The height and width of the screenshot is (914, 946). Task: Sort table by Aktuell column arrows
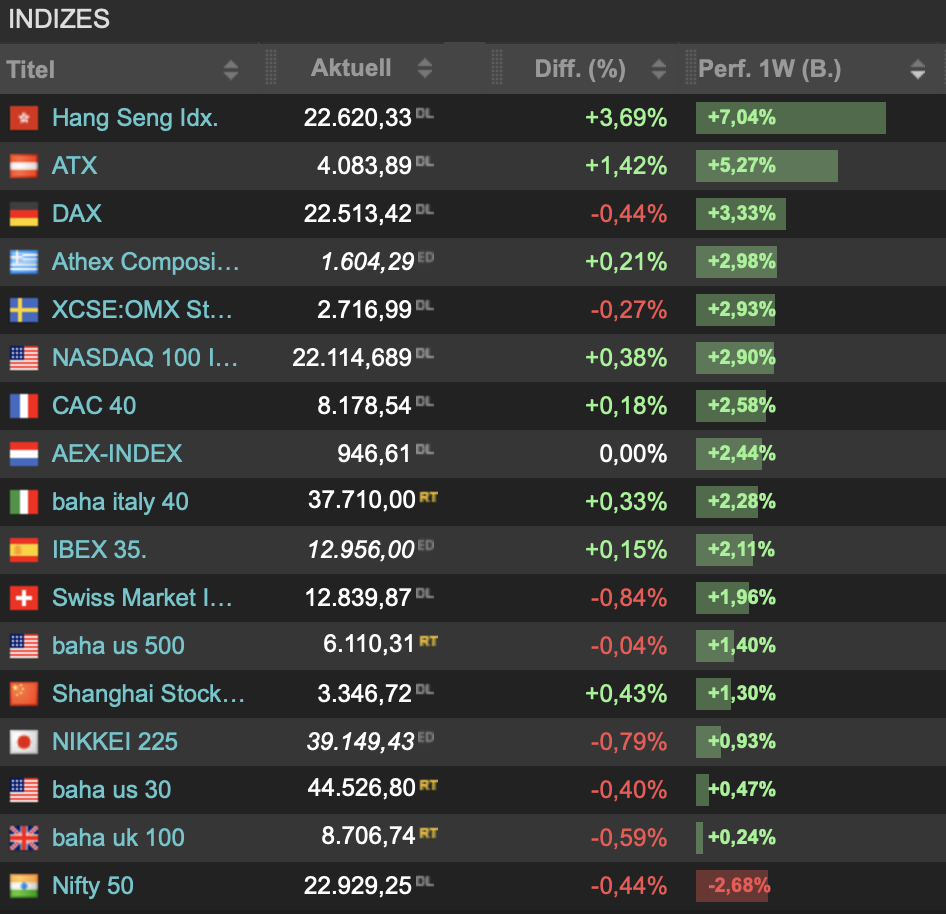(x=425, y=68)
